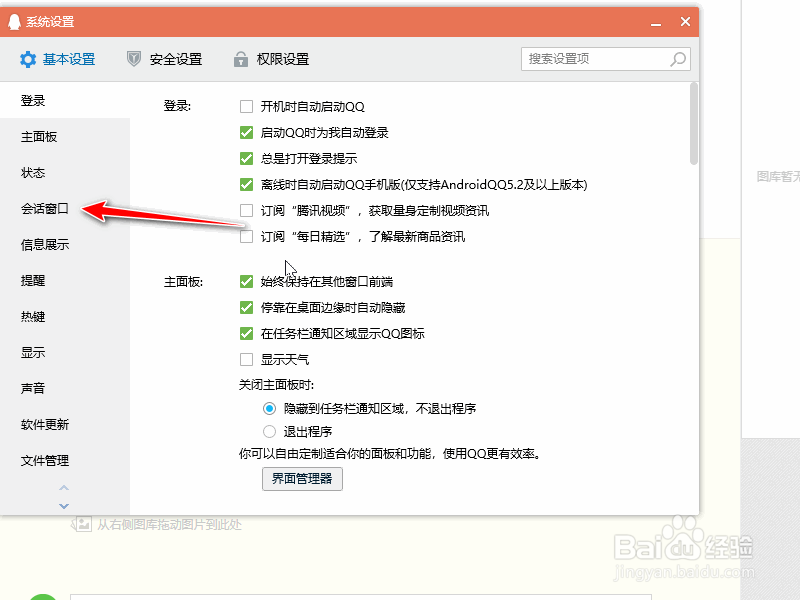The height and width of the screenshot is (600, 800).
Task: Select 登录 in the sidebar
Action: (x=65, y=101)
